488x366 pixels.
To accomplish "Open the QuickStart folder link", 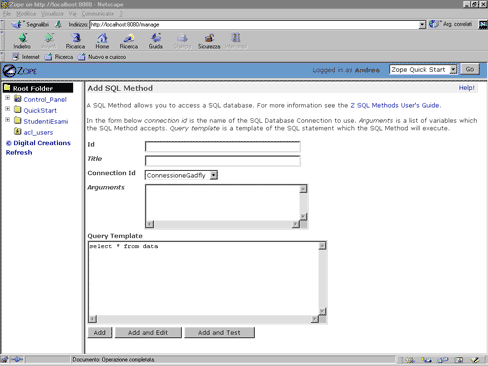I will click(x=40, y=110).
